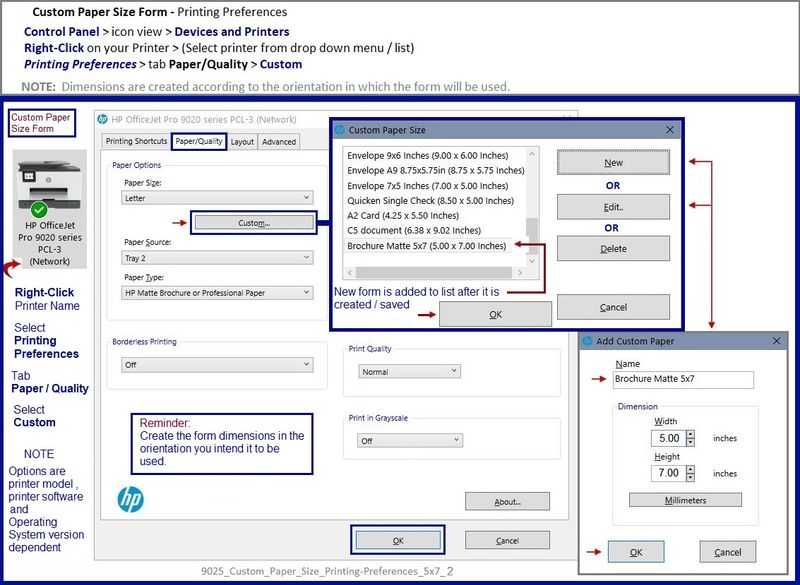Open the Advanced tab
Screen dimensions: 800x585
pyautogui.click(x=279, y=142)
